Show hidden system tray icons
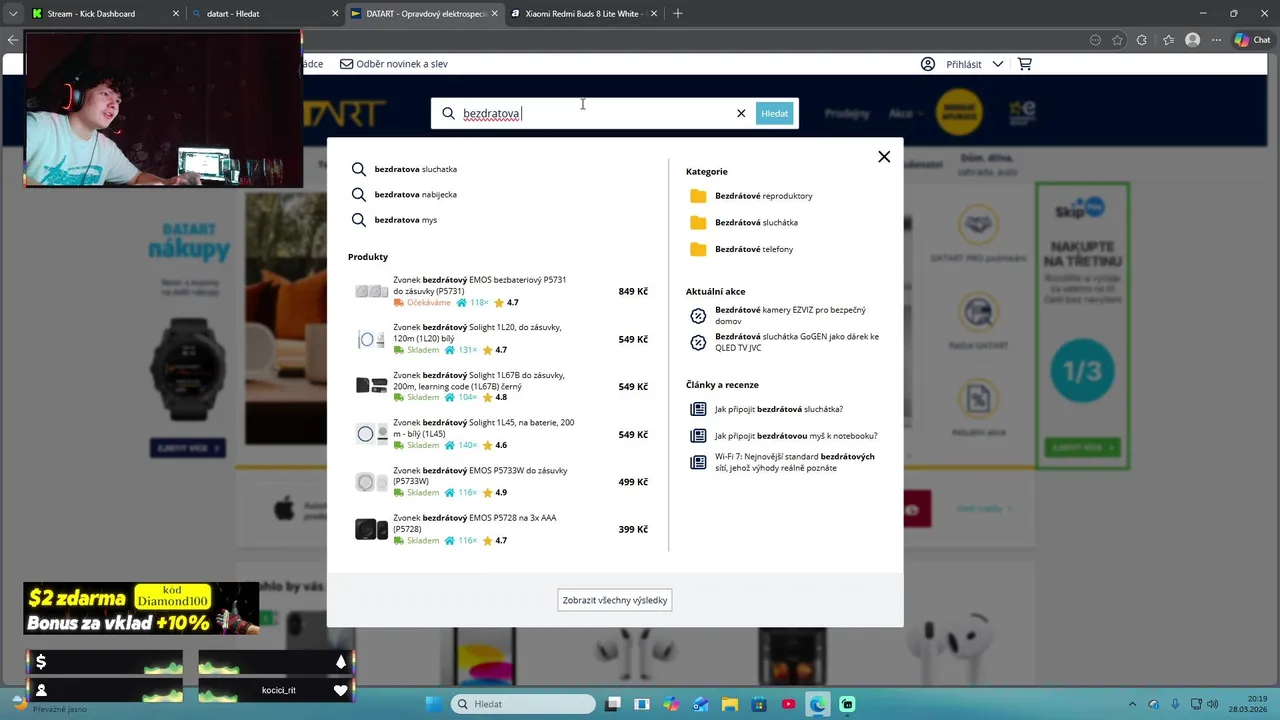 click(x=1132, y=704)
